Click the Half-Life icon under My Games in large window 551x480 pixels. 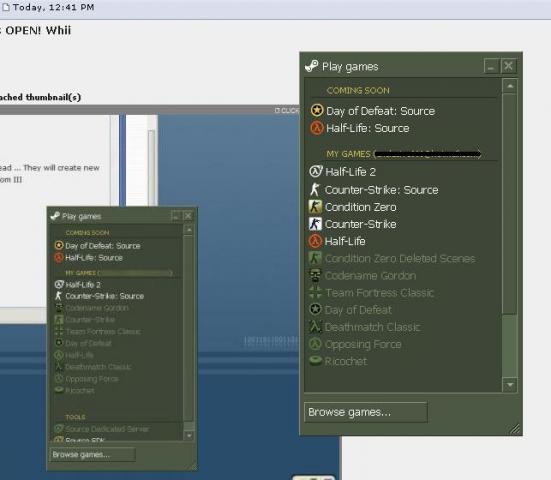tap(315, 241)
